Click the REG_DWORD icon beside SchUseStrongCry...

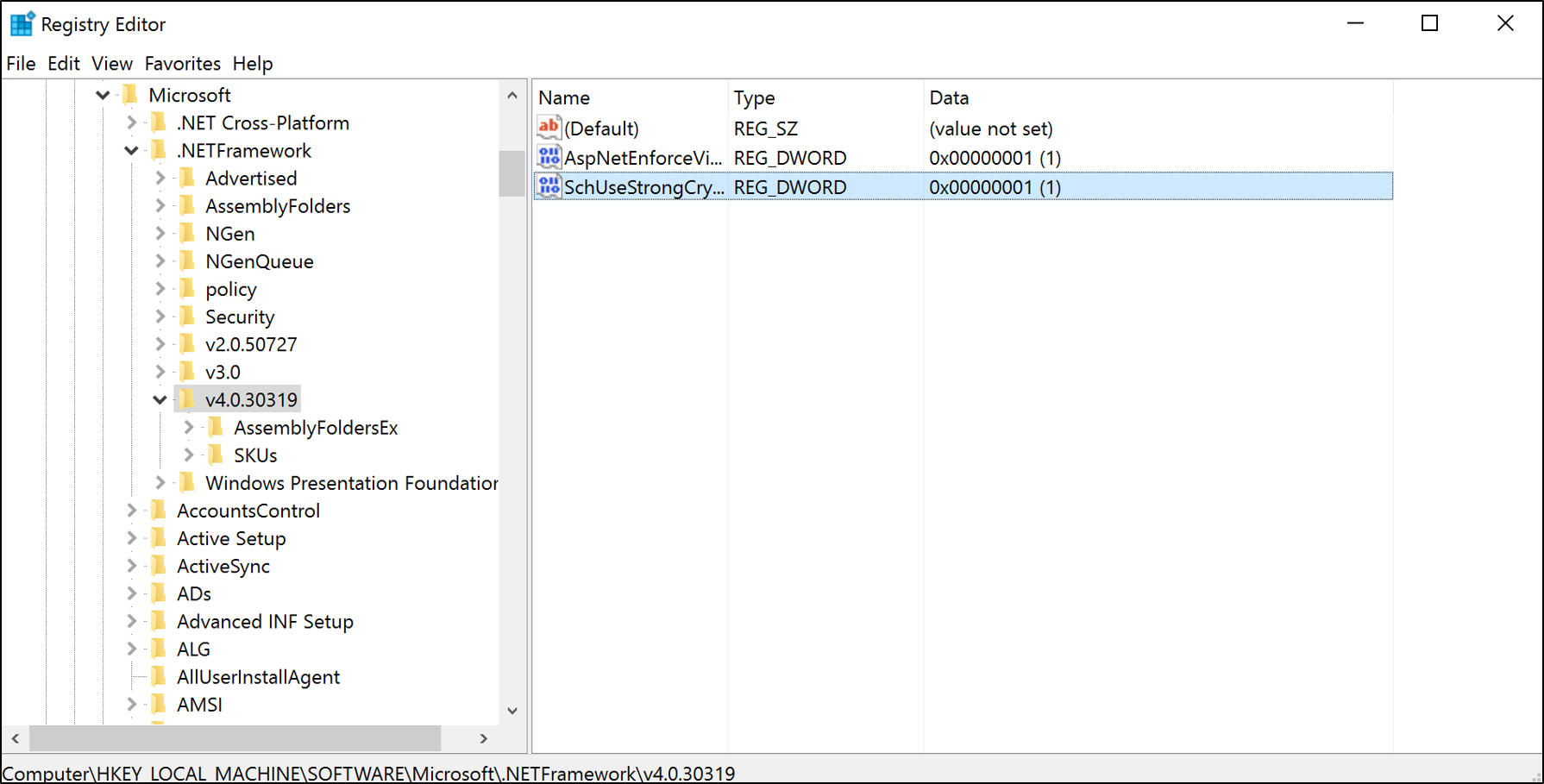pyautogui.click(x=549, y=186)
